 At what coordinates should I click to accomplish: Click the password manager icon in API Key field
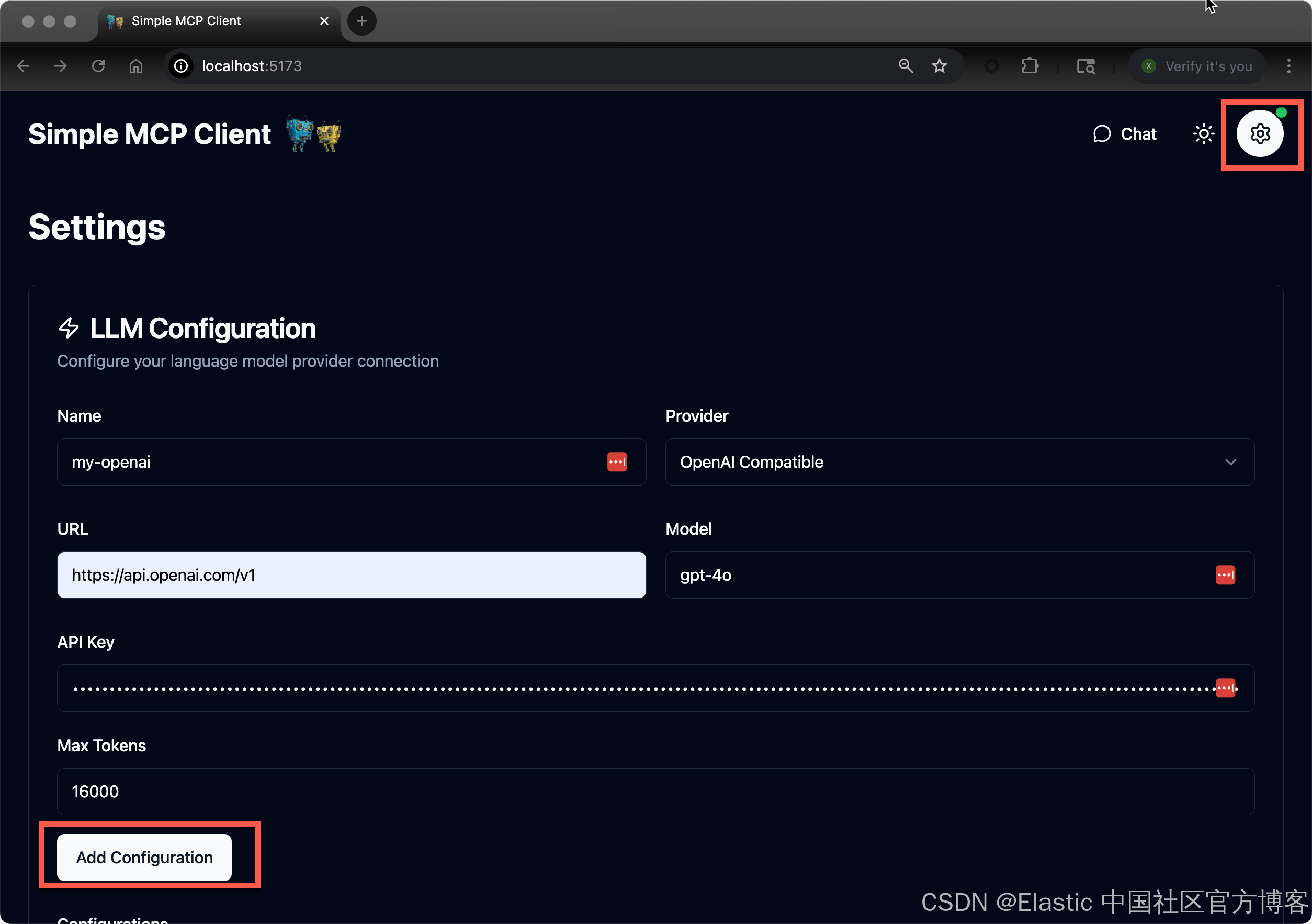pos(1225,688)
